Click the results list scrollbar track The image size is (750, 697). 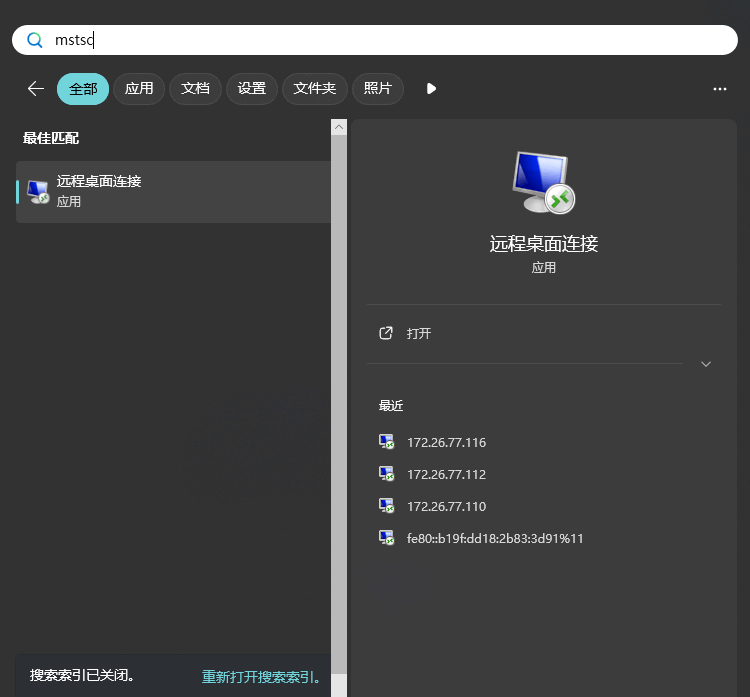pos(339,404)
